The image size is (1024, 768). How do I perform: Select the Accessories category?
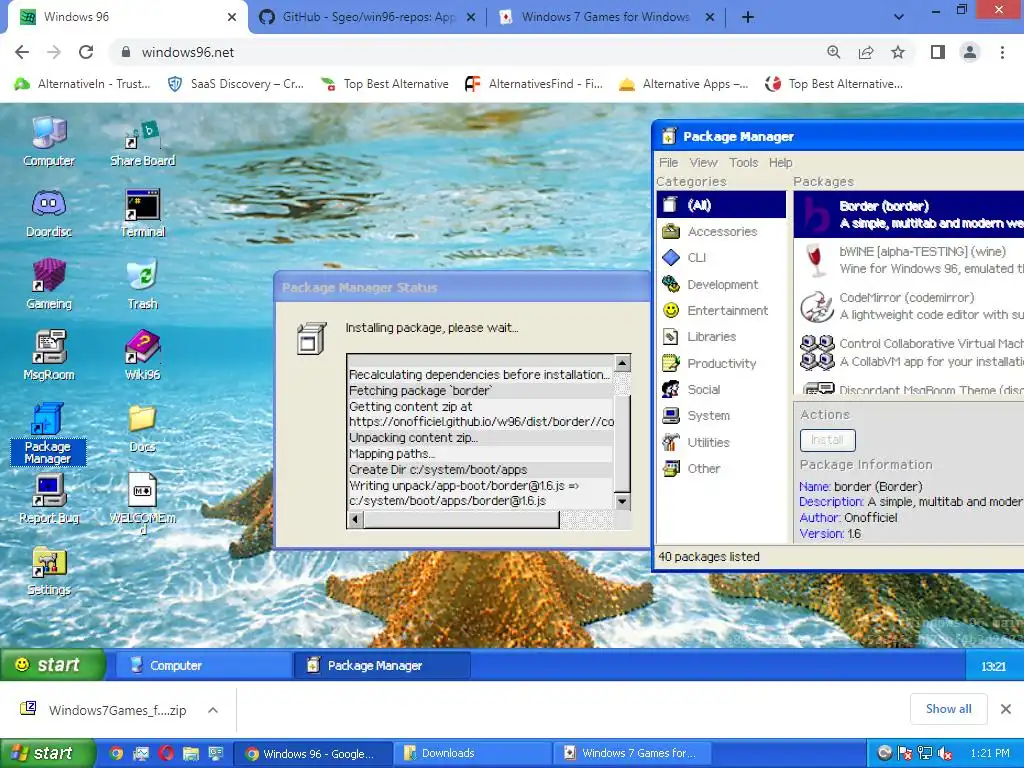(x=722, y=231)
